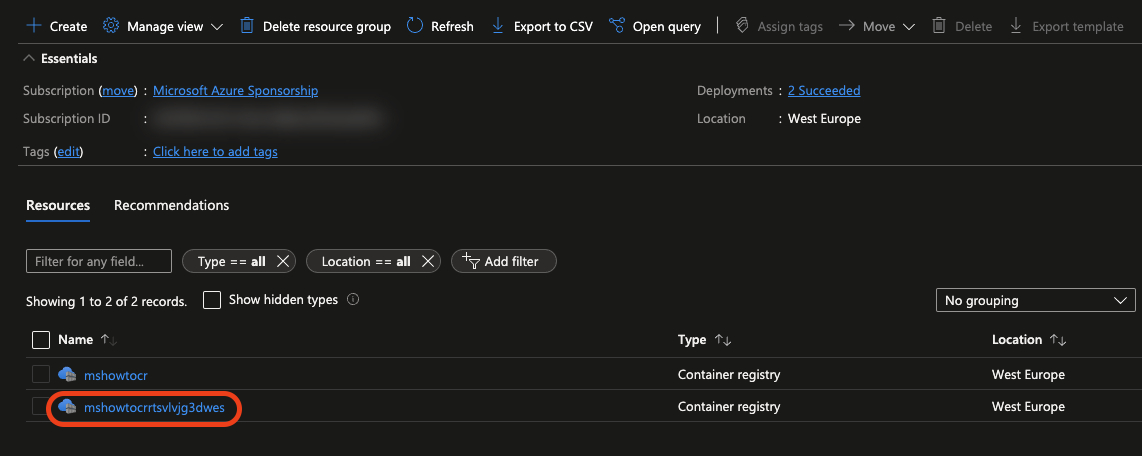Image resolution: width=1142 pixels, height=456 pixels.
Task: Click West Europe in mshowtocrrtsvlvjg3dwes row
Action: click(x=1028, y=406)
